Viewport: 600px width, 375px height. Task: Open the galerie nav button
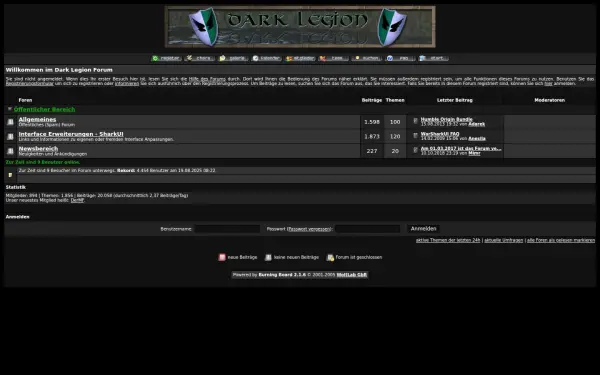(233, 58)
